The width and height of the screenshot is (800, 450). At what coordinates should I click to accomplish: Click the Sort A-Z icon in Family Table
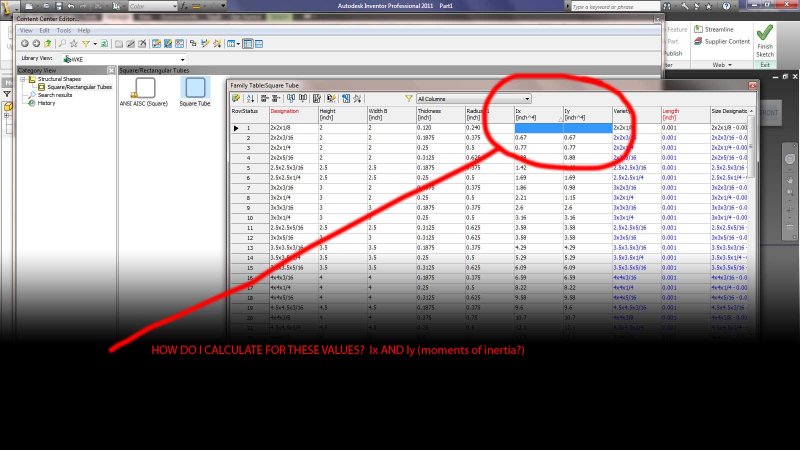coord(250,98)
